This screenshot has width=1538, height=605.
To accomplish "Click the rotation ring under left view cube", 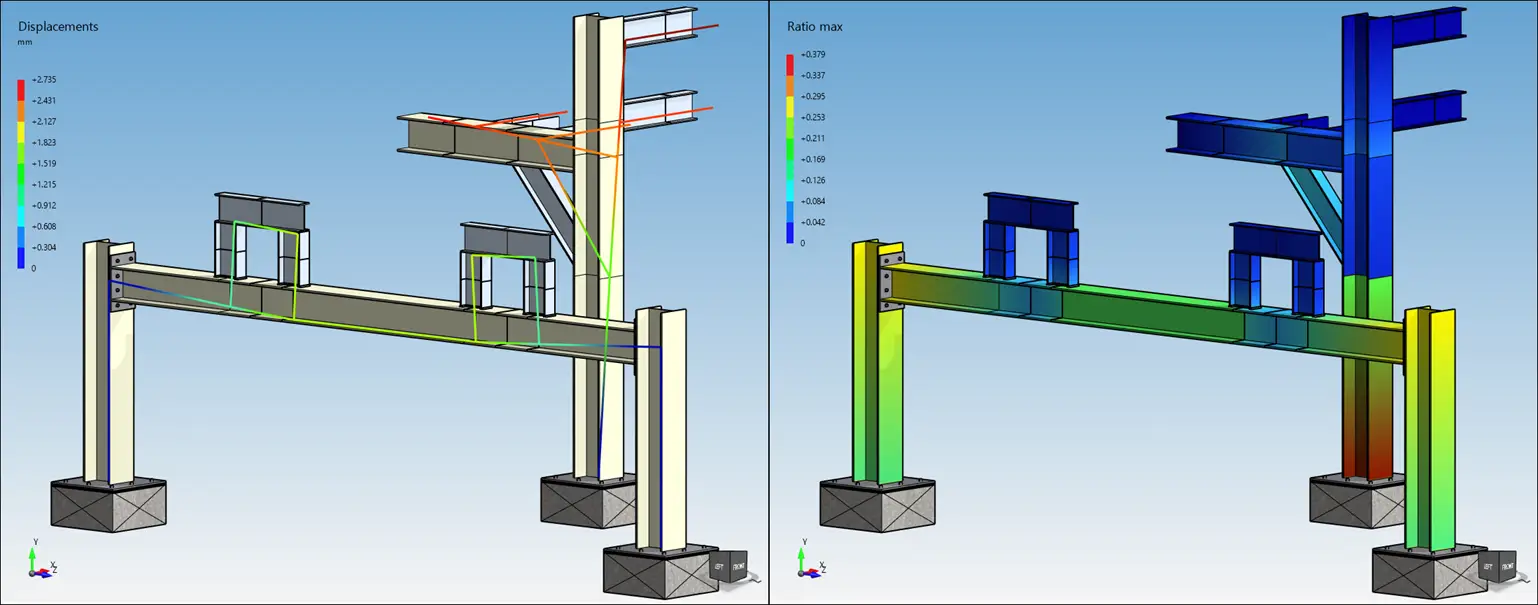I will pos(752,579).
